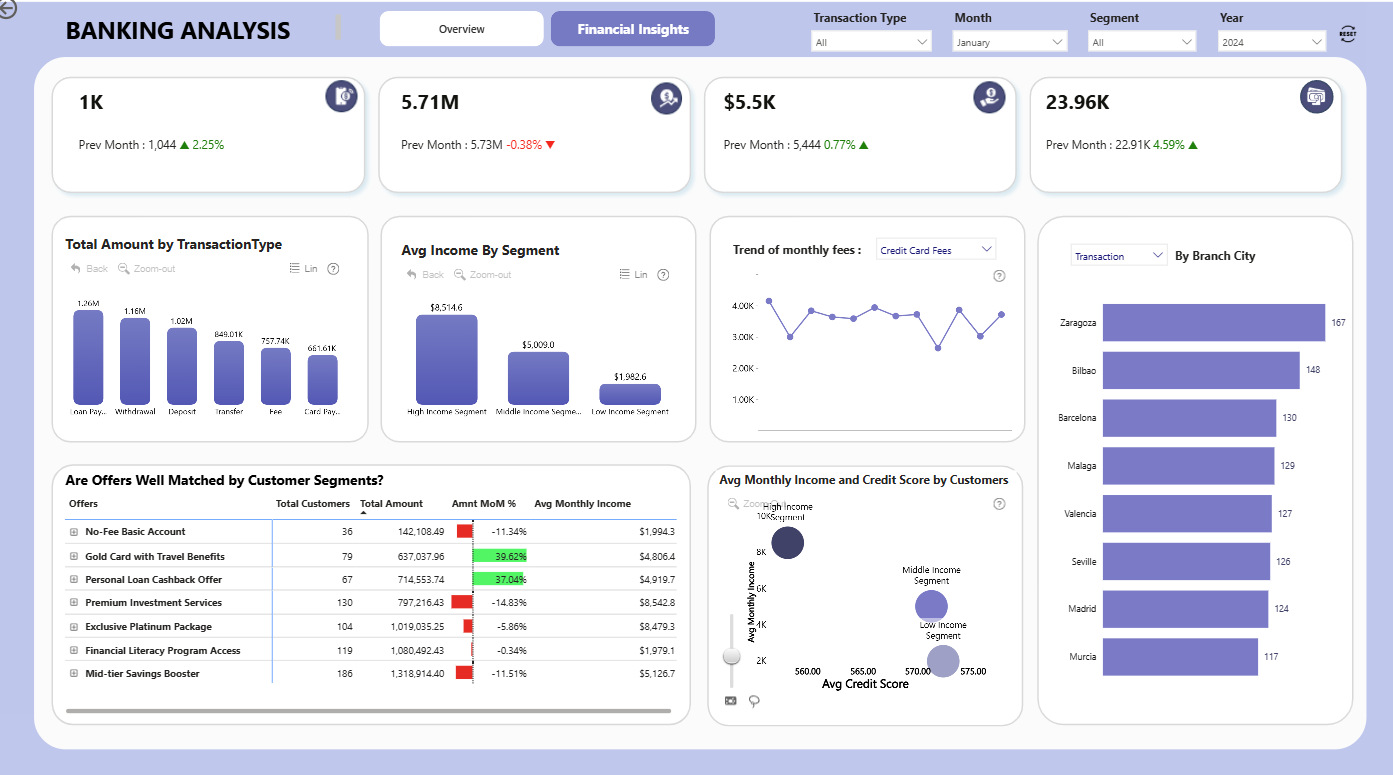Image resolution: width=1393 pixels, height=775 pixels.
Task: Click the scatter chart zoom slider handle
Action: click(x=732, y=656)
